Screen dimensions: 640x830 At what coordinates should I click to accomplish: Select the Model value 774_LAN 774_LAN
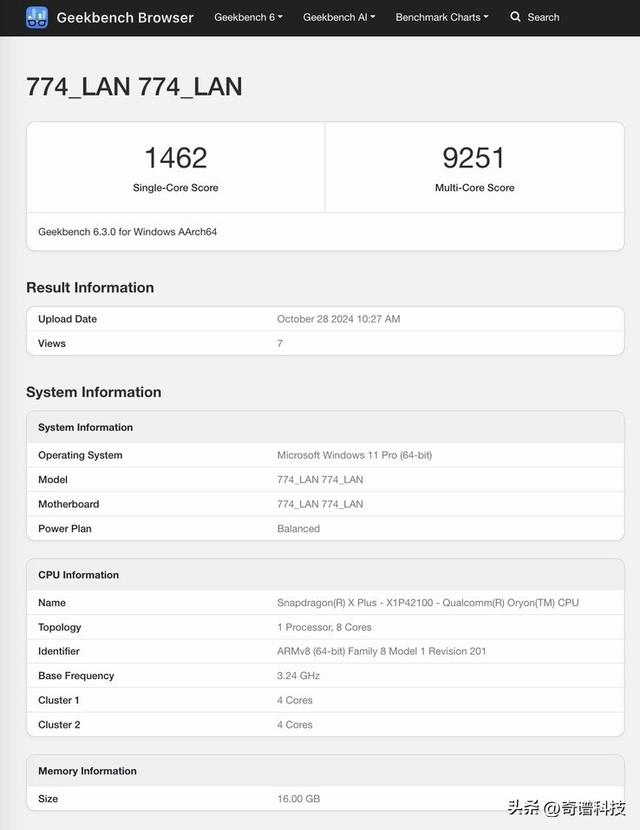(x=320, y=480)
